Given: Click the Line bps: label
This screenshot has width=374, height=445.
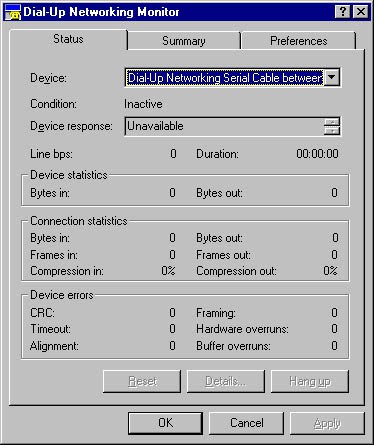Looking at the screenshot, I should [51, 154].
